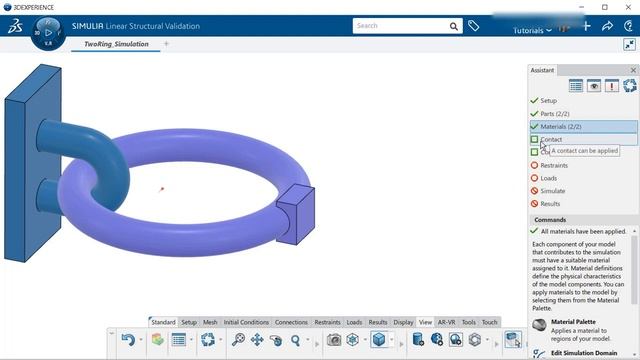The width and height of the screenshot is (640, 360).
Task: Check the box below Contact
Action: (534, 152)
